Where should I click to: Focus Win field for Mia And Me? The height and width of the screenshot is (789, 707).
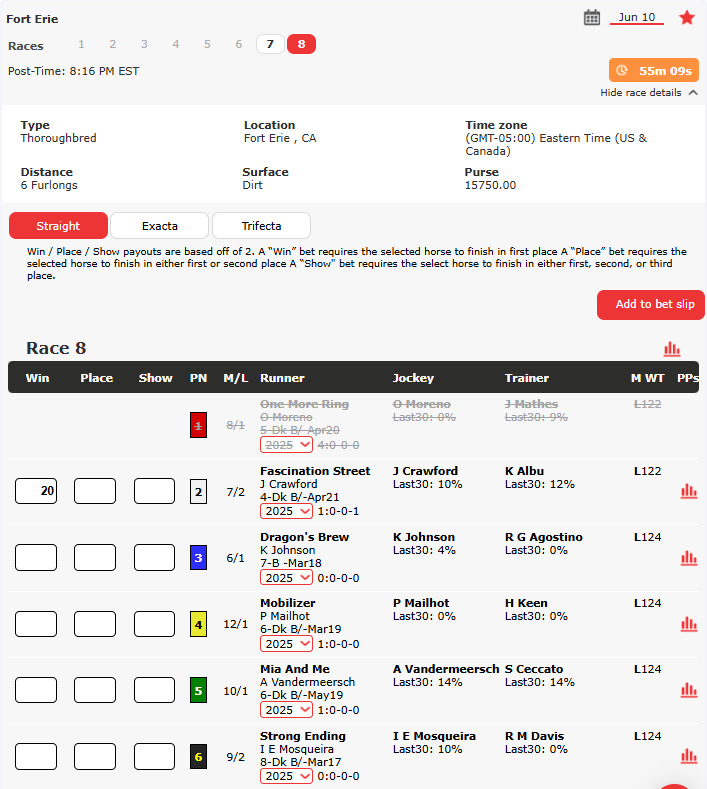[x=36, y=690]
